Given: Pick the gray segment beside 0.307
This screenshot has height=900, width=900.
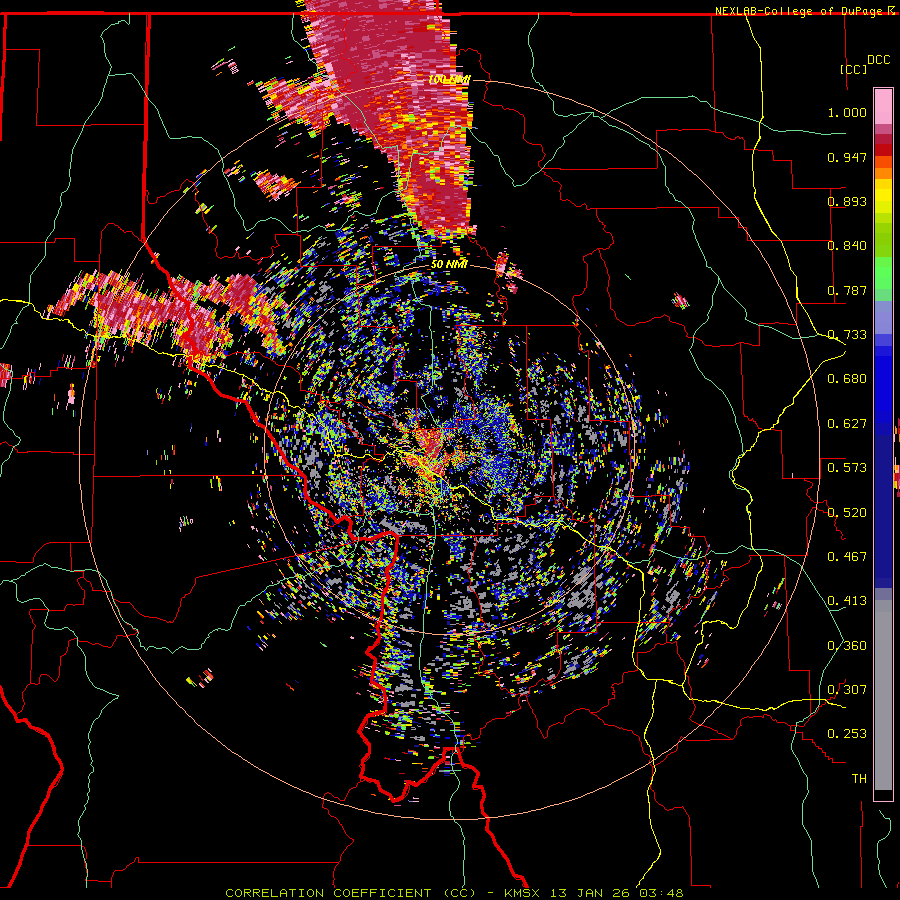Looking at the screenshot, I should [883, 695].
